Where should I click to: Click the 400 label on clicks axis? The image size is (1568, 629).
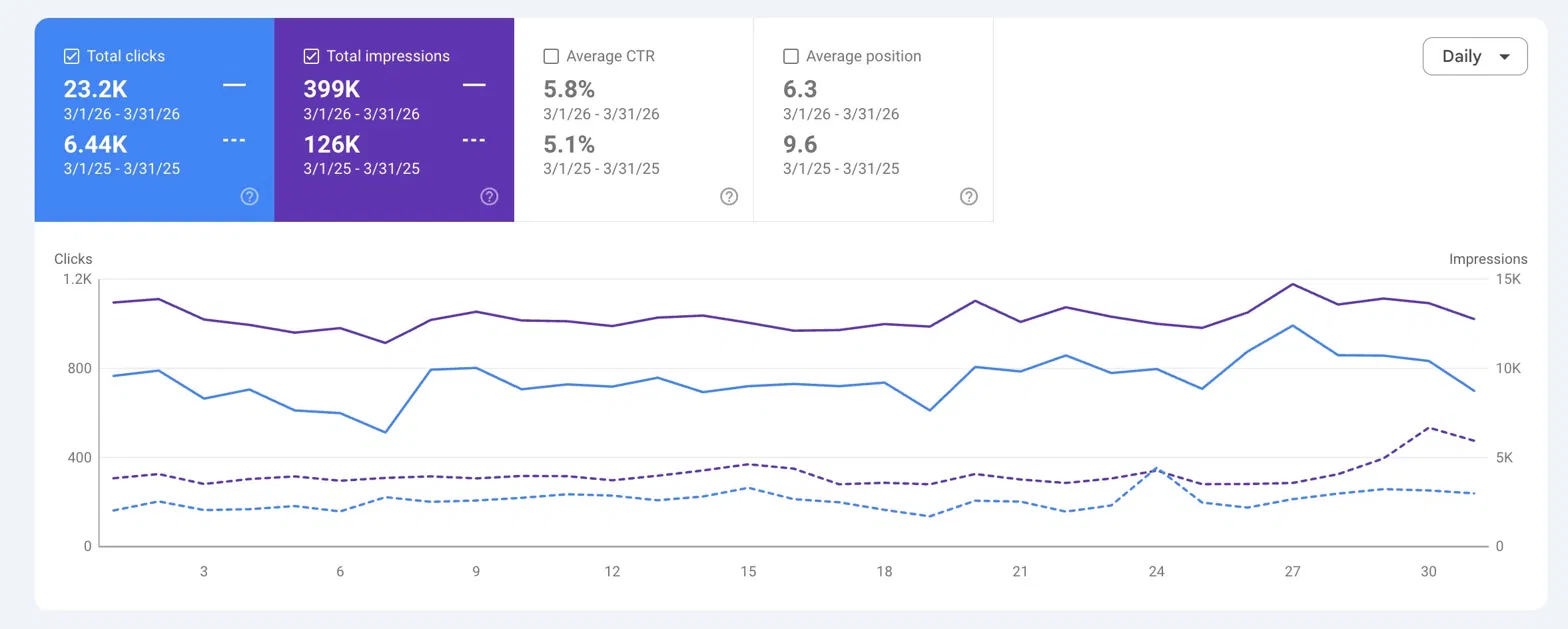[80, 458]
